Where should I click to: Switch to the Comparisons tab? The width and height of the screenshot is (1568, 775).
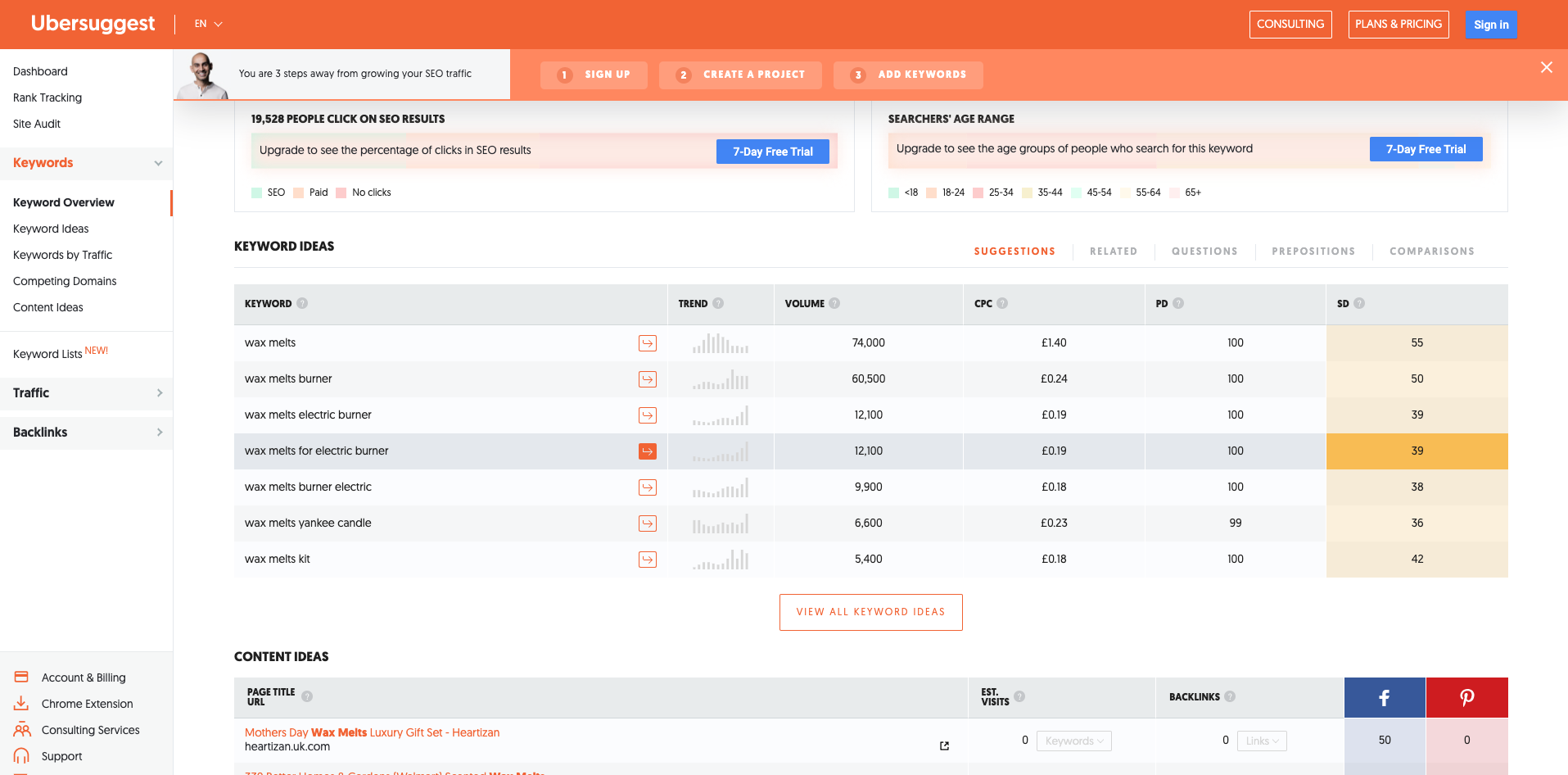coord(1432,252)
